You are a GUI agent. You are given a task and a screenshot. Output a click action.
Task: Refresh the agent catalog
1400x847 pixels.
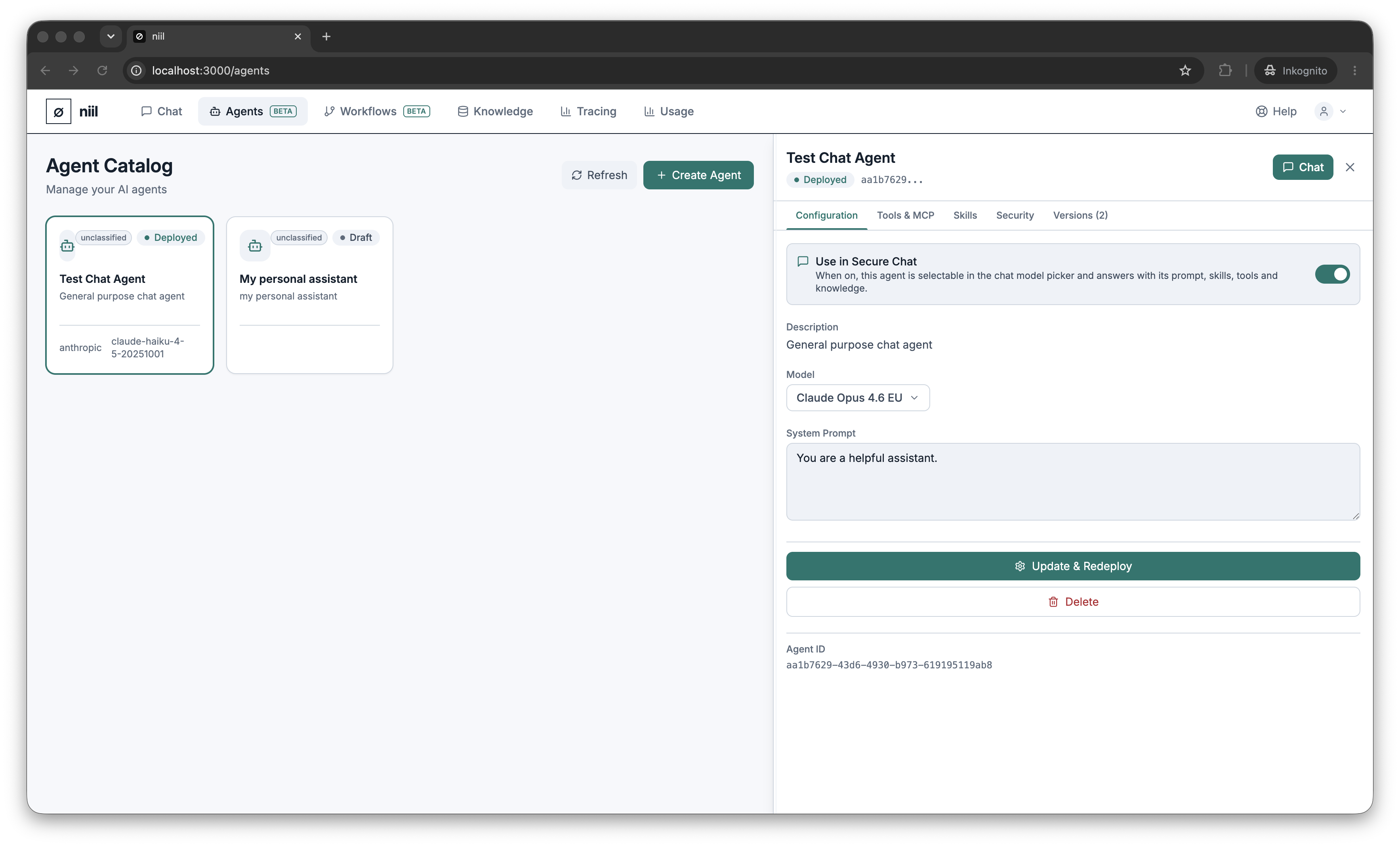[599, 175]
